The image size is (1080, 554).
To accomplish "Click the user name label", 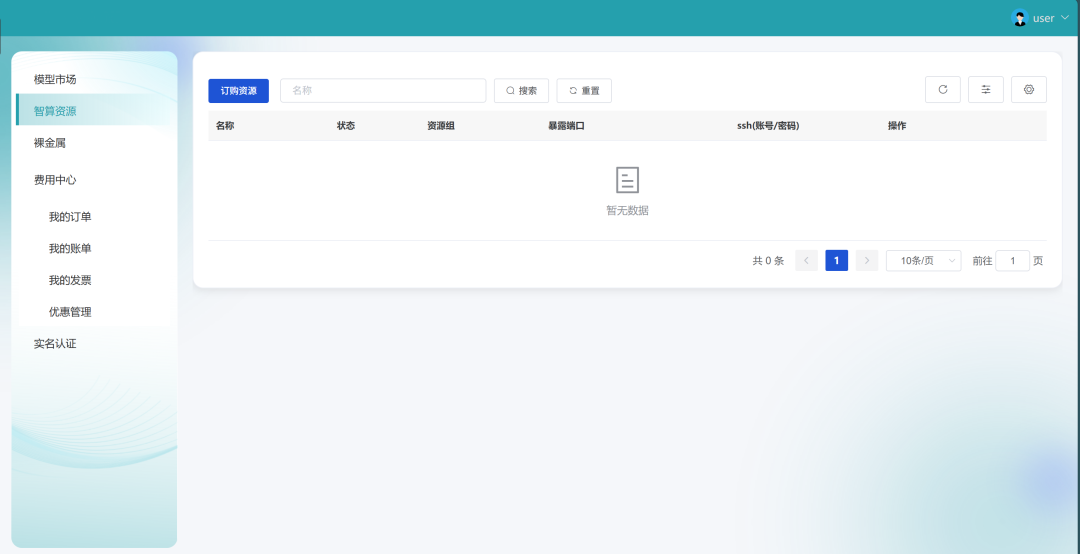I will point(1043,19).
